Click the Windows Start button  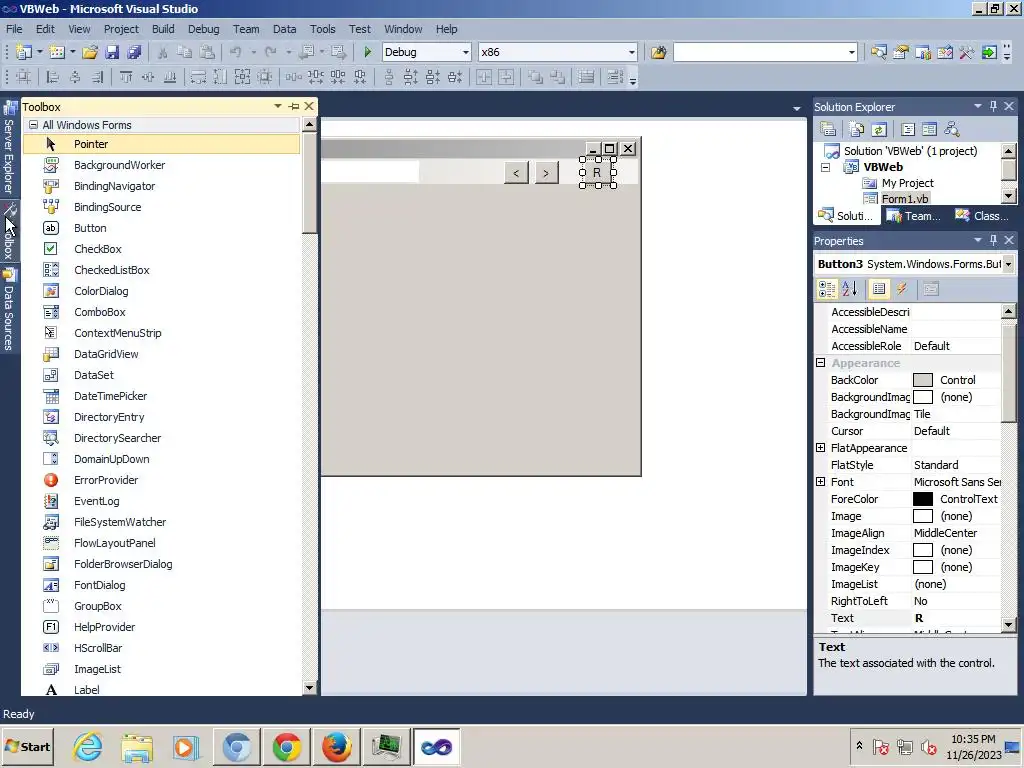click(x=28, y=746)
